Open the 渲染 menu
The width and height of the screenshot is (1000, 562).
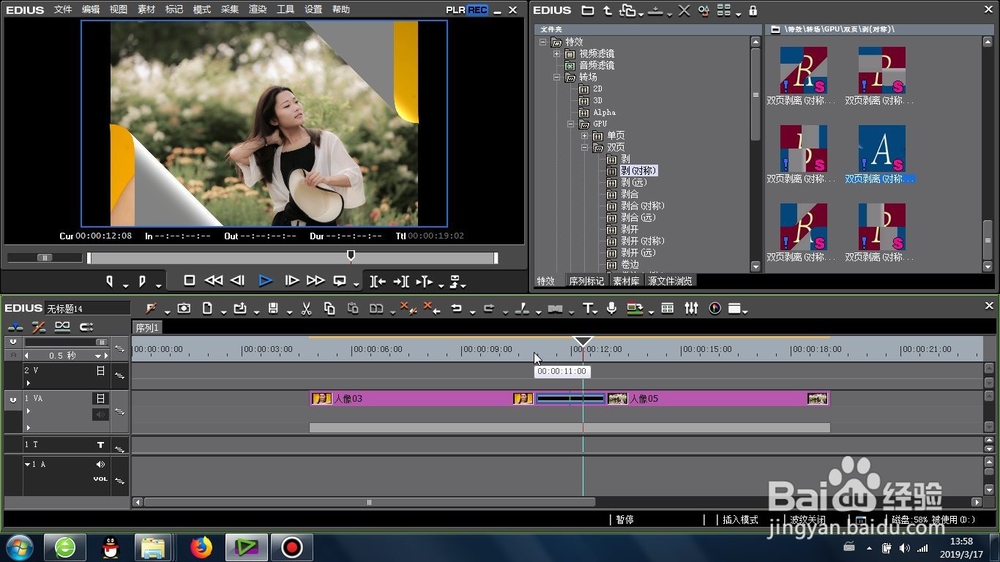click(257, 10)
